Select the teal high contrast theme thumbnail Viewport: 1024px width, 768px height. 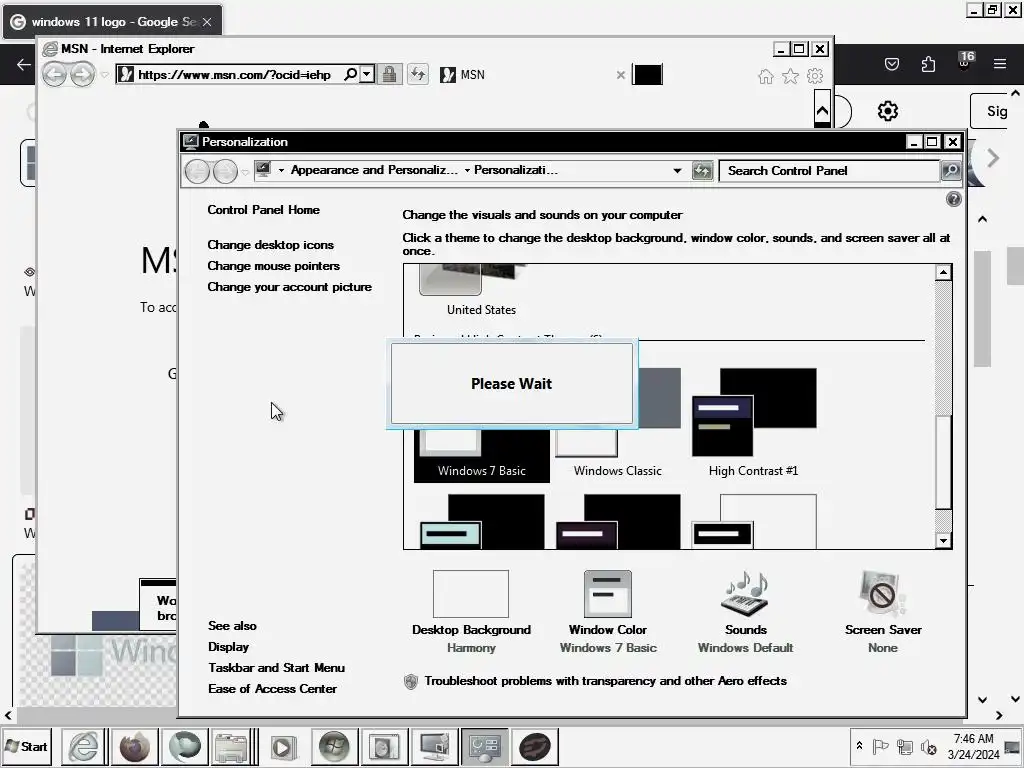pyautogui.click(x=482, y=521)
